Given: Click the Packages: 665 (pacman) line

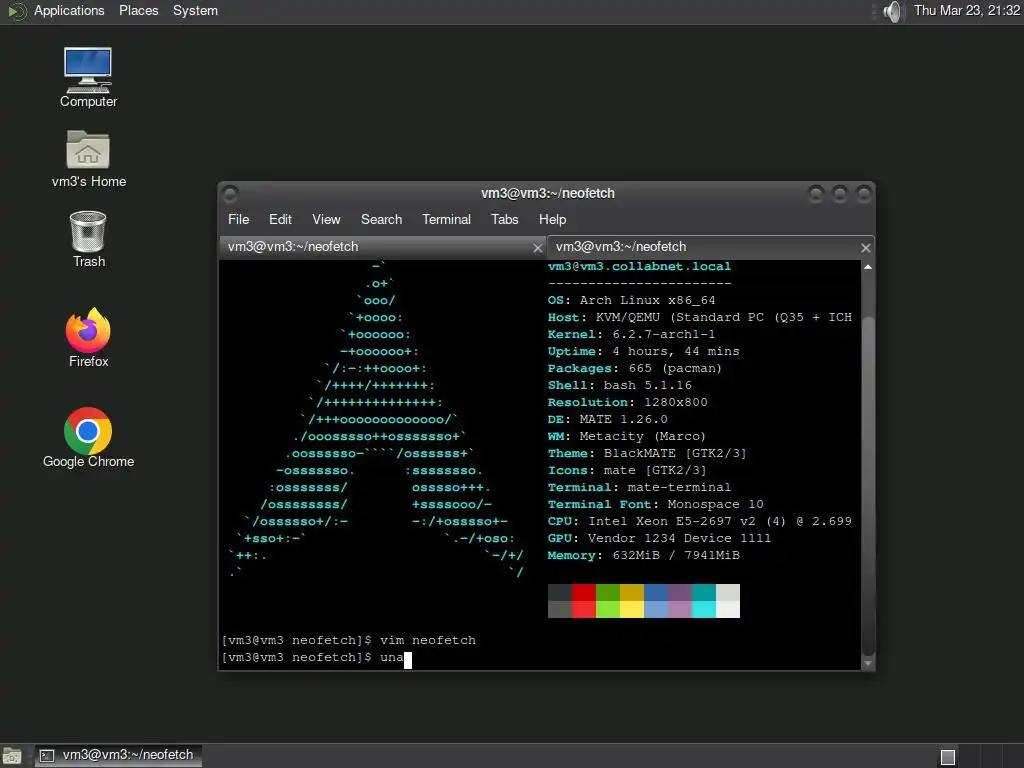Looking at the screenshot, I should coord(635,368).
